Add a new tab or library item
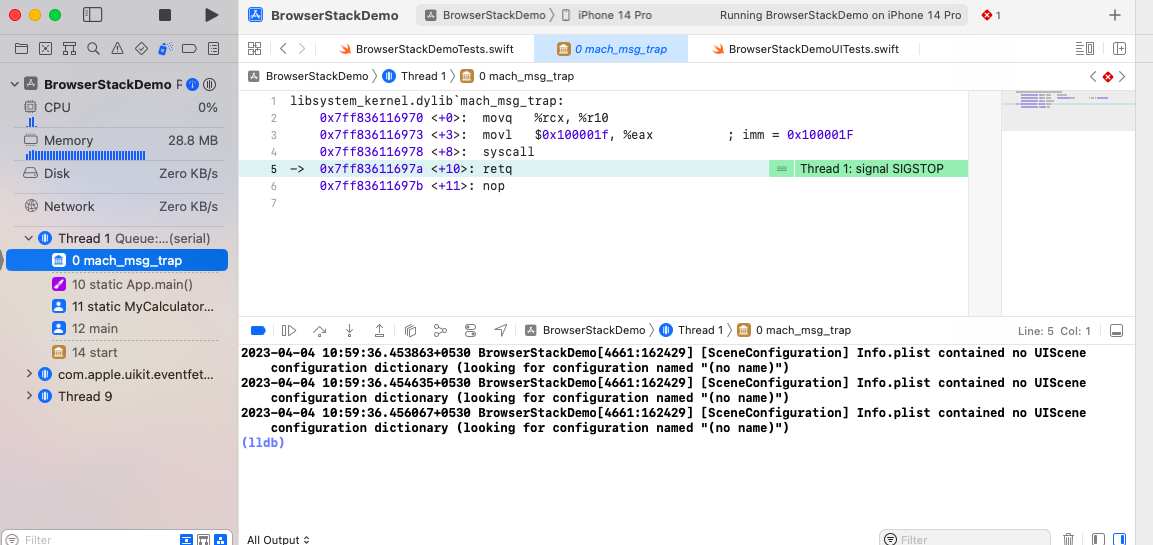The image size is (1153, 545). (x=1115, y=15)
